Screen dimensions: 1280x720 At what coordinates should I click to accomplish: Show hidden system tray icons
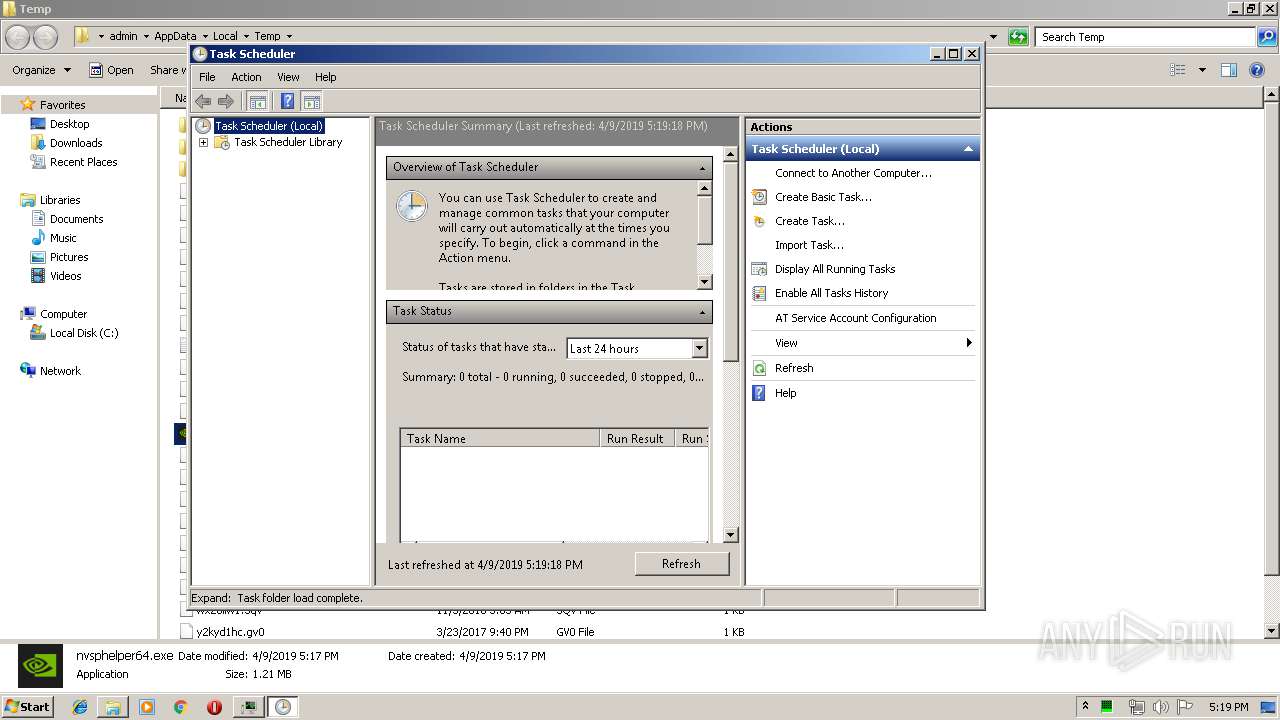(1085, 707)
